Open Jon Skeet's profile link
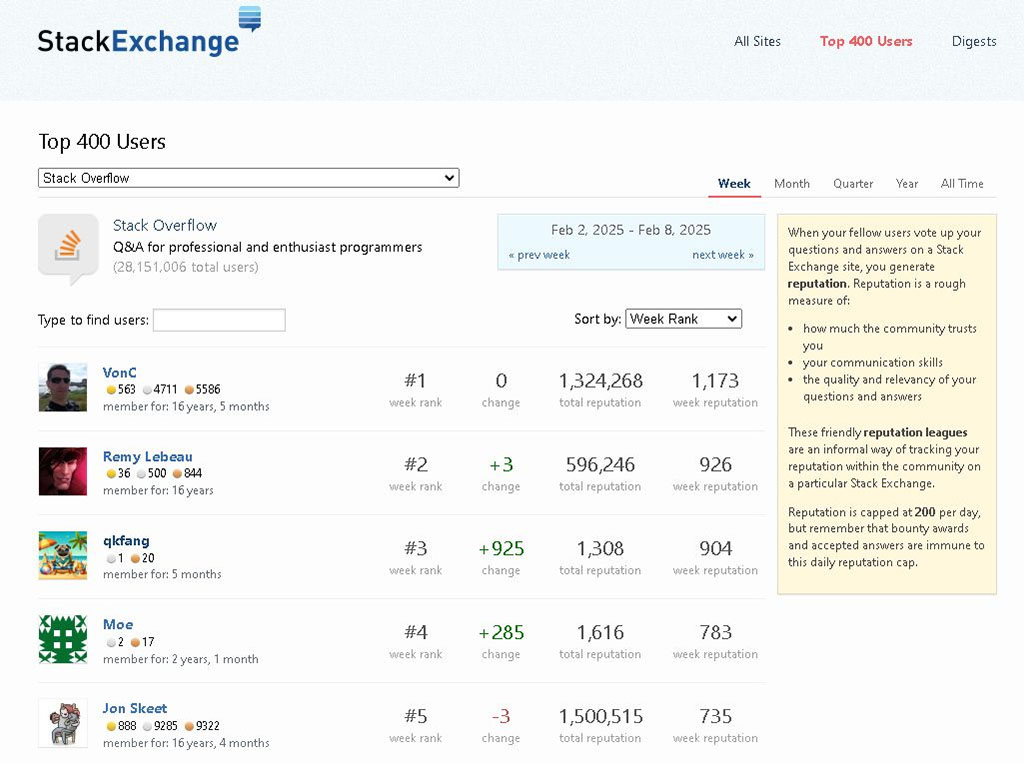Image resolution: width=1024 pixels, height=764 pixels. coord(135,708)
